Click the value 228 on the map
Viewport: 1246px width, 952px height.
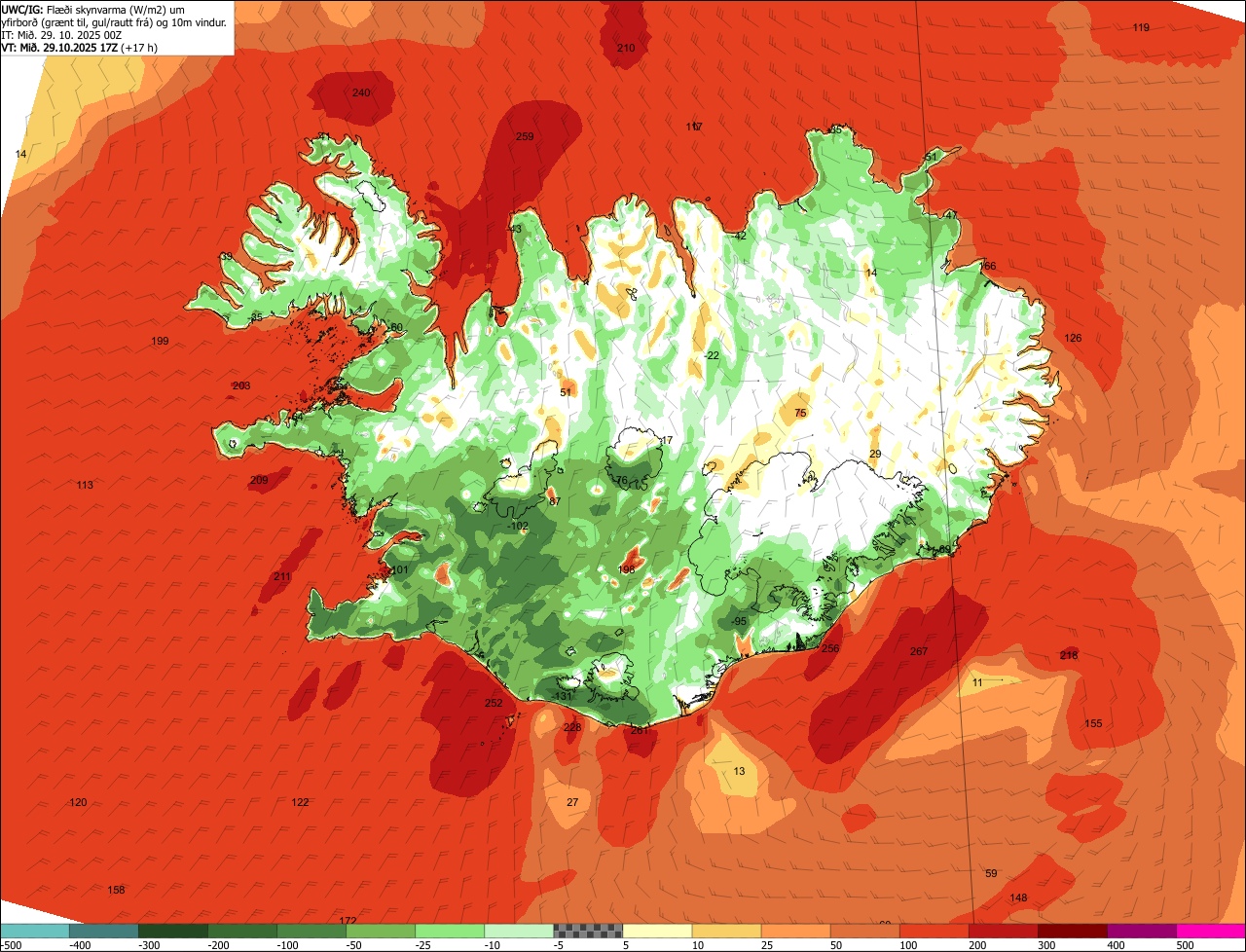coord(572,727)
